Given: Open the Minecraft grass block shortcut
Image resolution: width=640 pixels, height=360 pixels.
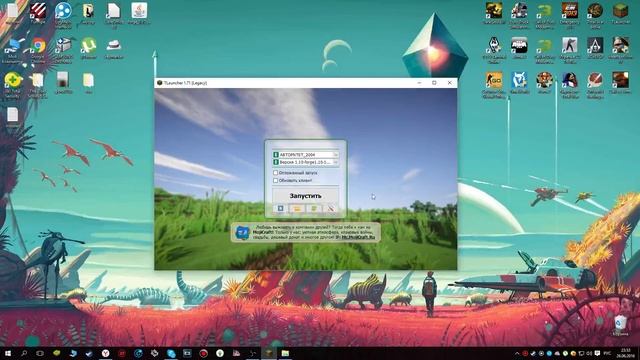Looking at the screenshot, I should (620, 11).
